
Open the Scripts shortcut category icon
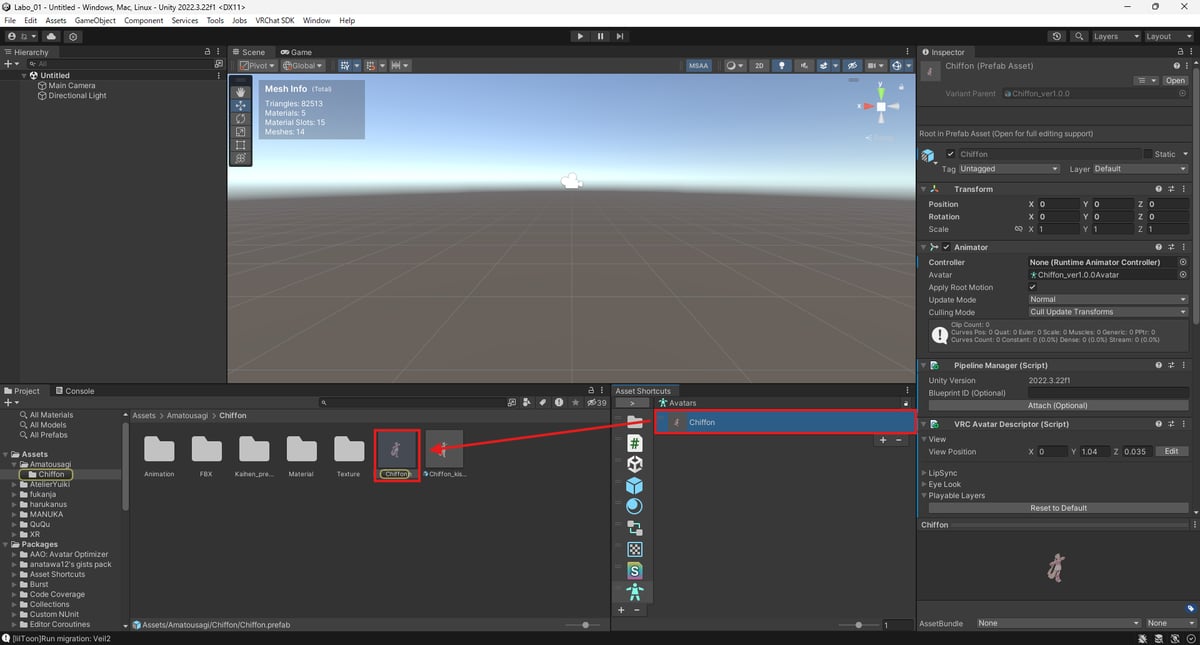pos(634,443)
